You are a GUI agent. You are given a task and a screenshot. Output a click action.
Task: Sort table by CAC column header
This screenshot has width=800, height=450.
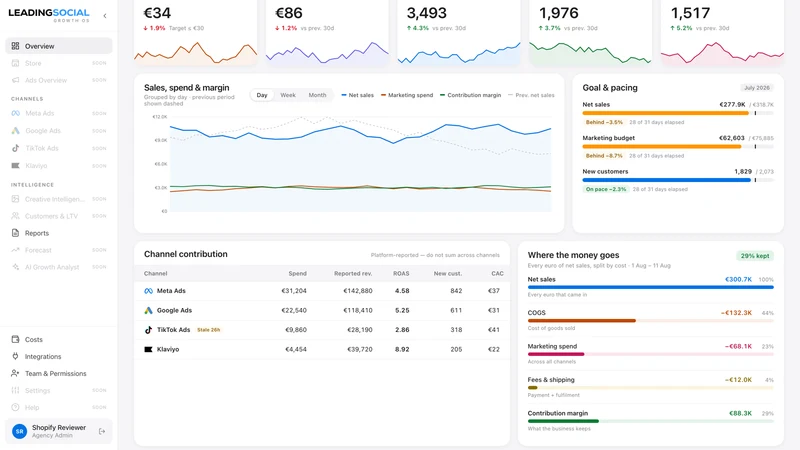pos(497,273)
